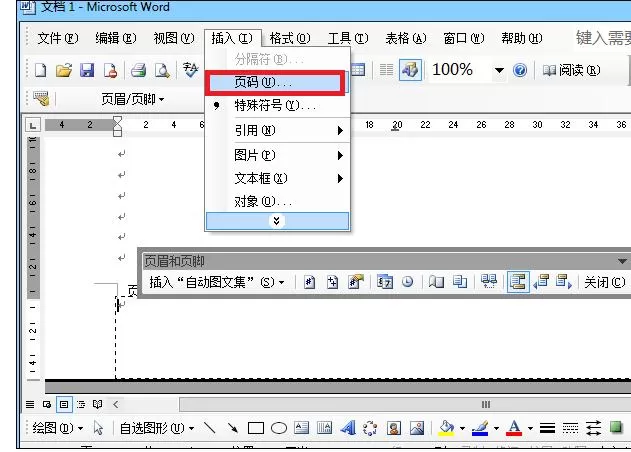
Task: Toggle the Select Objects arrow pointer
Action: (x=98, y=428)
